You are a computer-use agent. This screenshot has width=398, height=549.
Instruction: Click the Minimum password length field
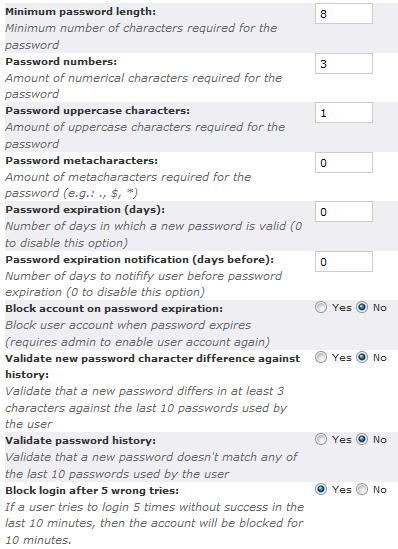point(344,14)
